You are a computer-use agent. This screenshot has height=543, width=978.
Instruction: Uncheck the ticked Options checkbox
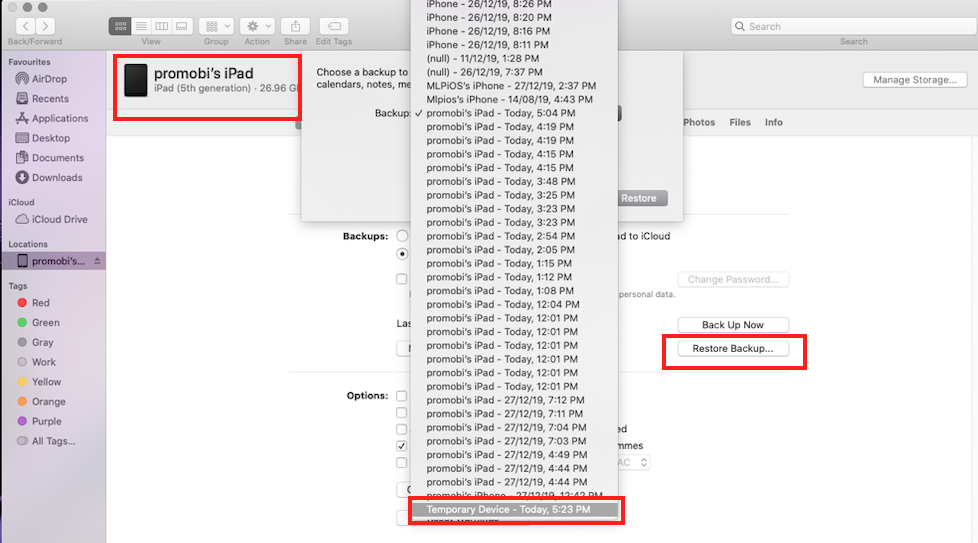[x=402, y=446]
